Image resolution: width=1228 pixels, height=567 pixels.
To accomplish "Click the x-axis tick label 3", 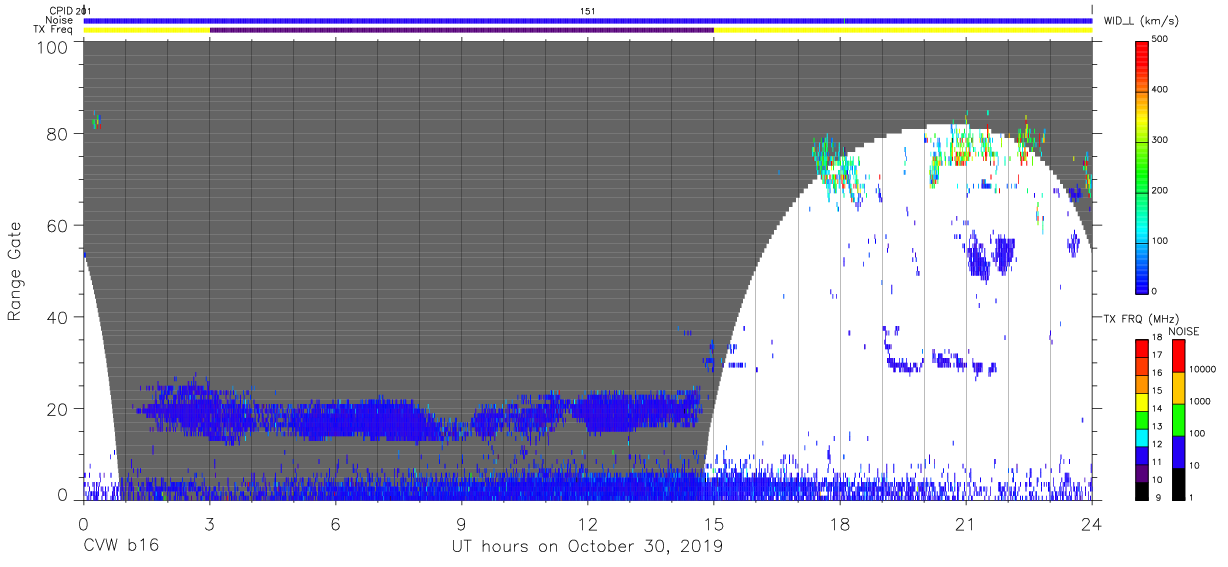I will click(x=209, y=524).
